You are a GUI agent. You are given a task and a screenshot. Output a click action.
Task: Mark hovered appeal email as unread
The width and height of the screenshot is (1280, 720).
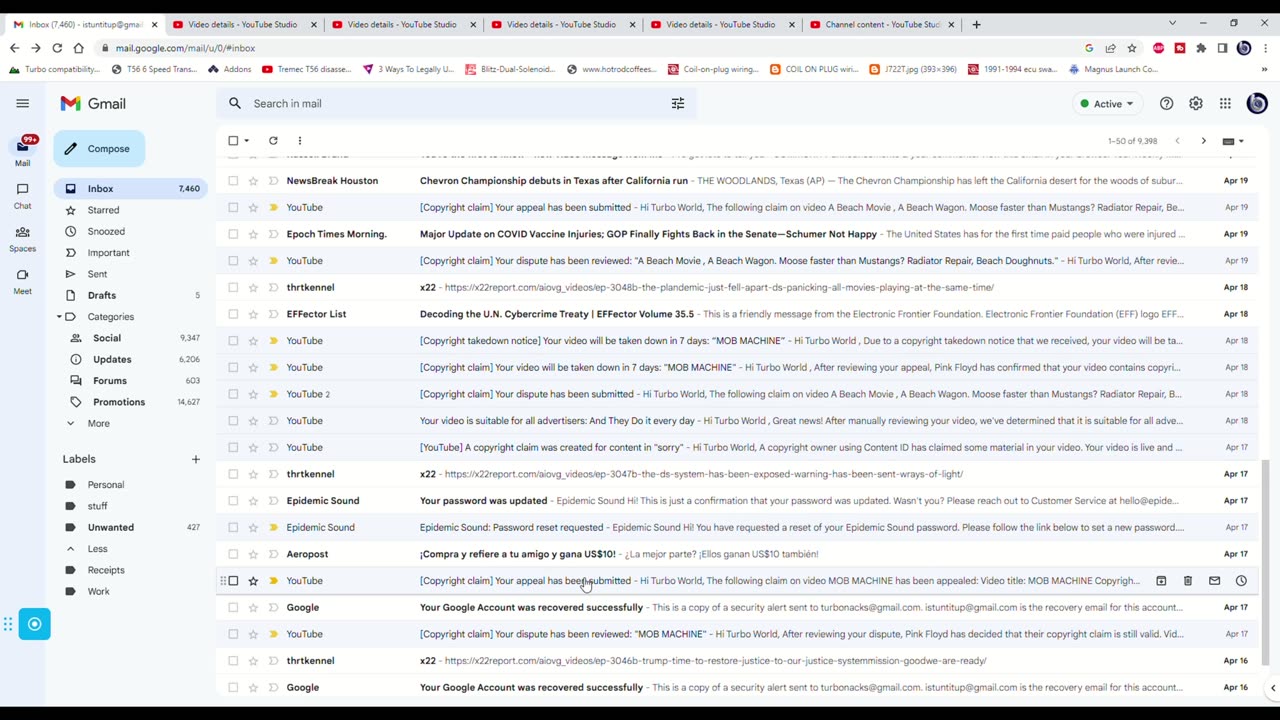1214,581
